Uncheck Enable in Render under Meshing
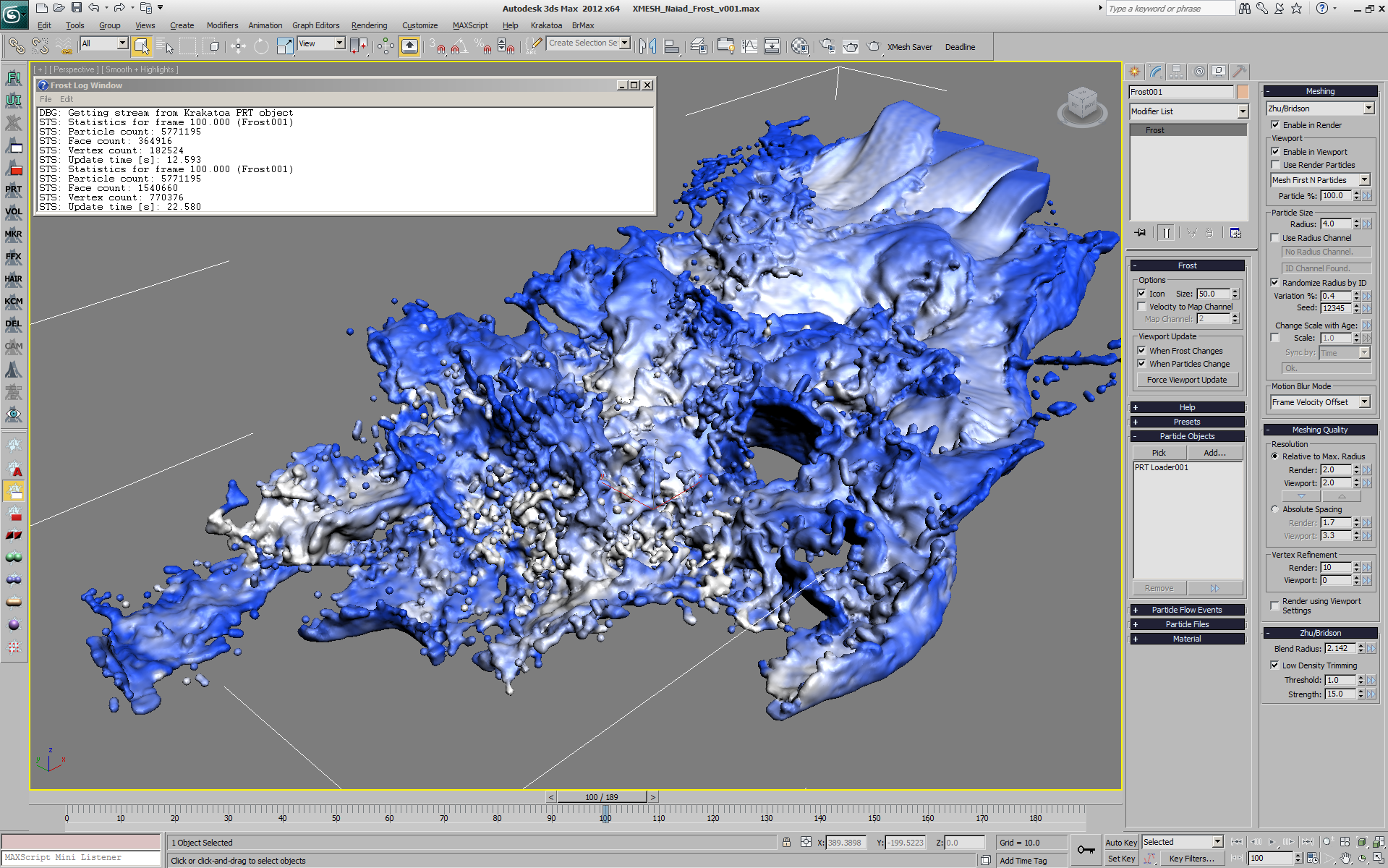The width and height of the screenshot is (1388, 868). point(1277,124)
